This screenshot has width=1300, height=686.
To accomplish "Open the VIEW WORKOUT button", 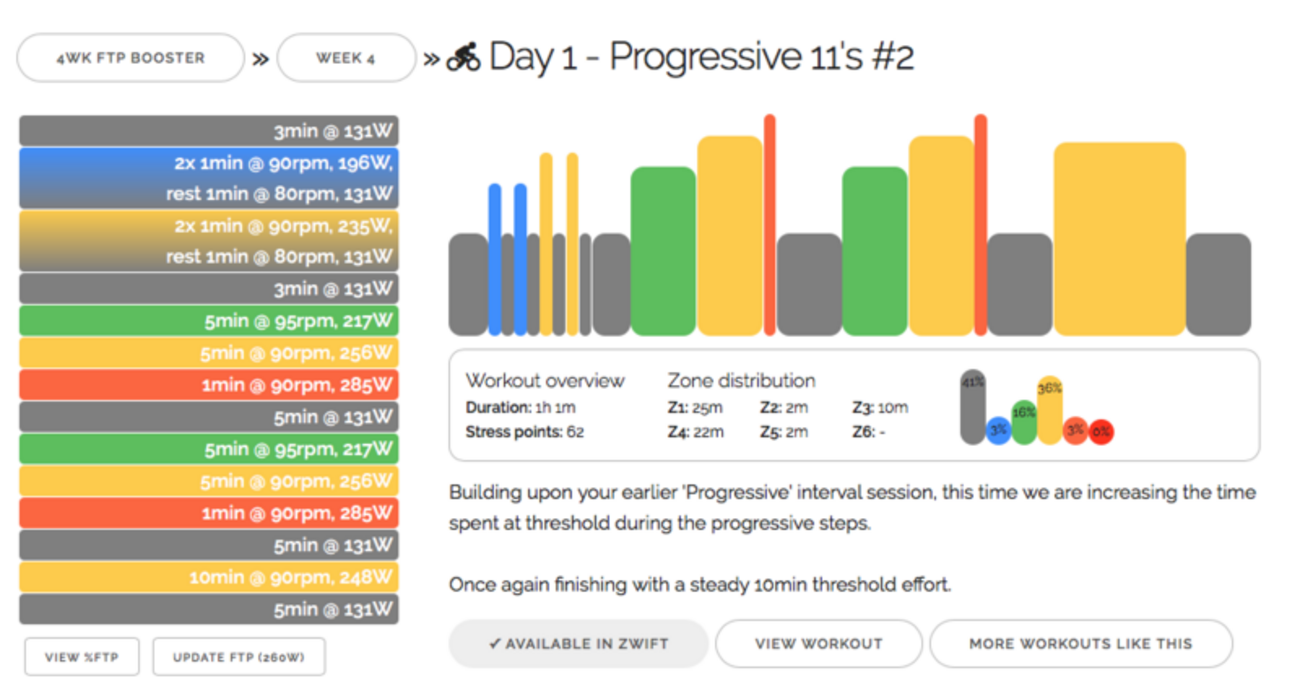I will click(818, 644).
